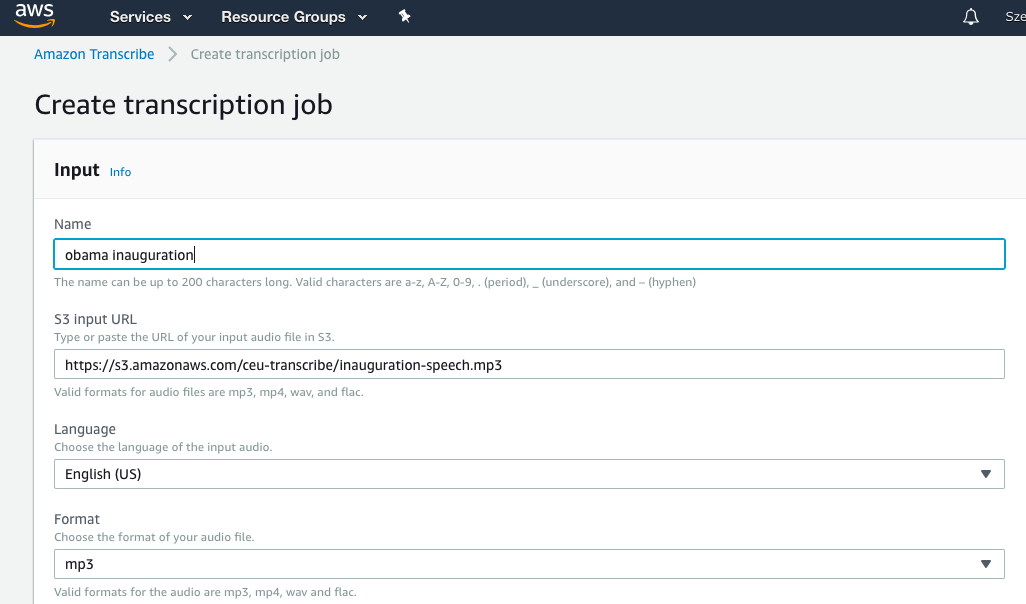This screenshot has height=604, width=1026.
Task: Click the 'Choose the format of your audio file' text
Action: coord(154,537)
